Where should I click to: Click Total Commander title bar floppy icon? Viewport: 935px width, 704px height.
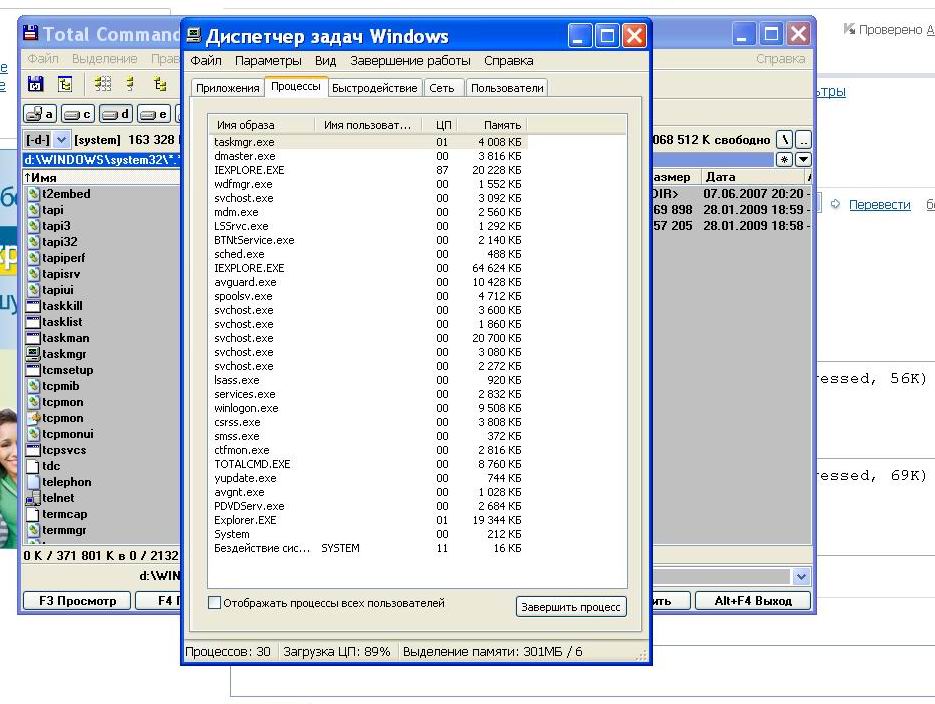click(30, 33)
